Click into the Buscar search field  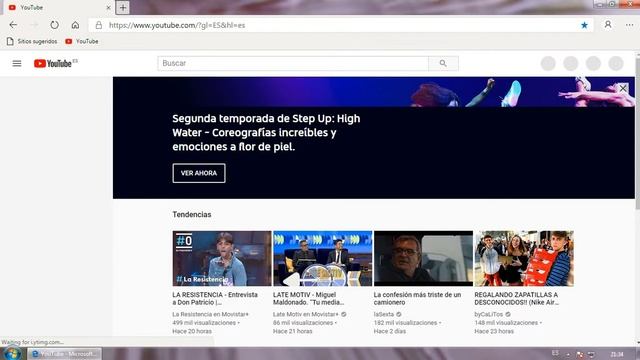293,63
